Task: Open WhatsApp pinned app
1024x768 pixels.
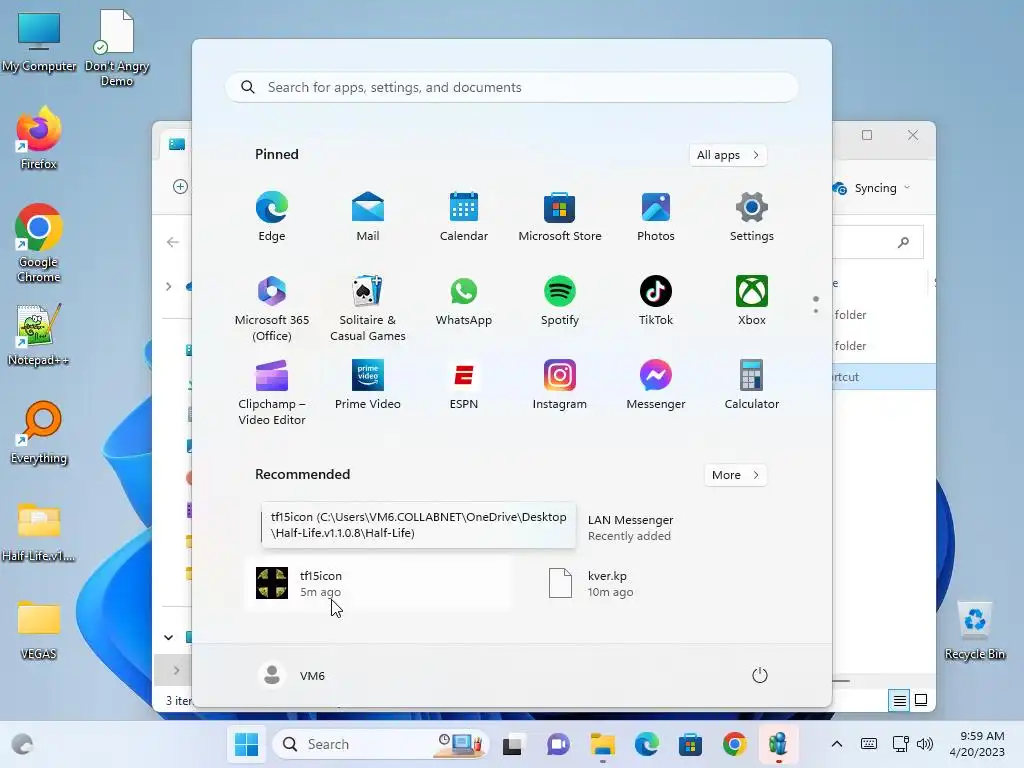Action: click(464, 300)
